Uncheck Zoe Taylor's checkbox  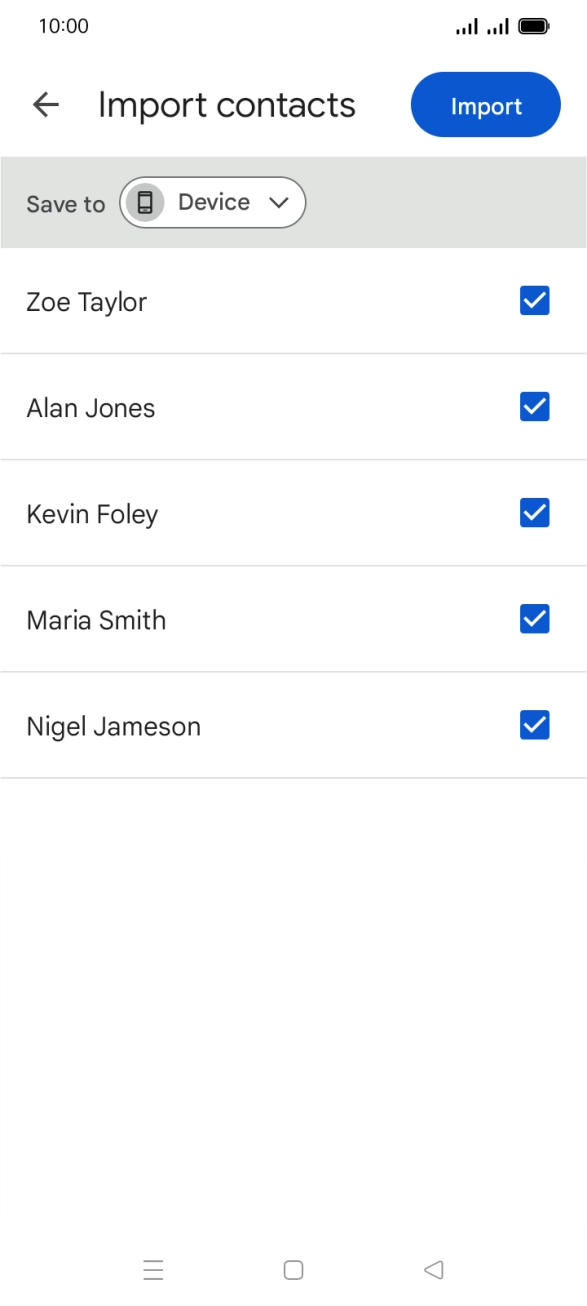pyautogui.click(x=536, y=300)
